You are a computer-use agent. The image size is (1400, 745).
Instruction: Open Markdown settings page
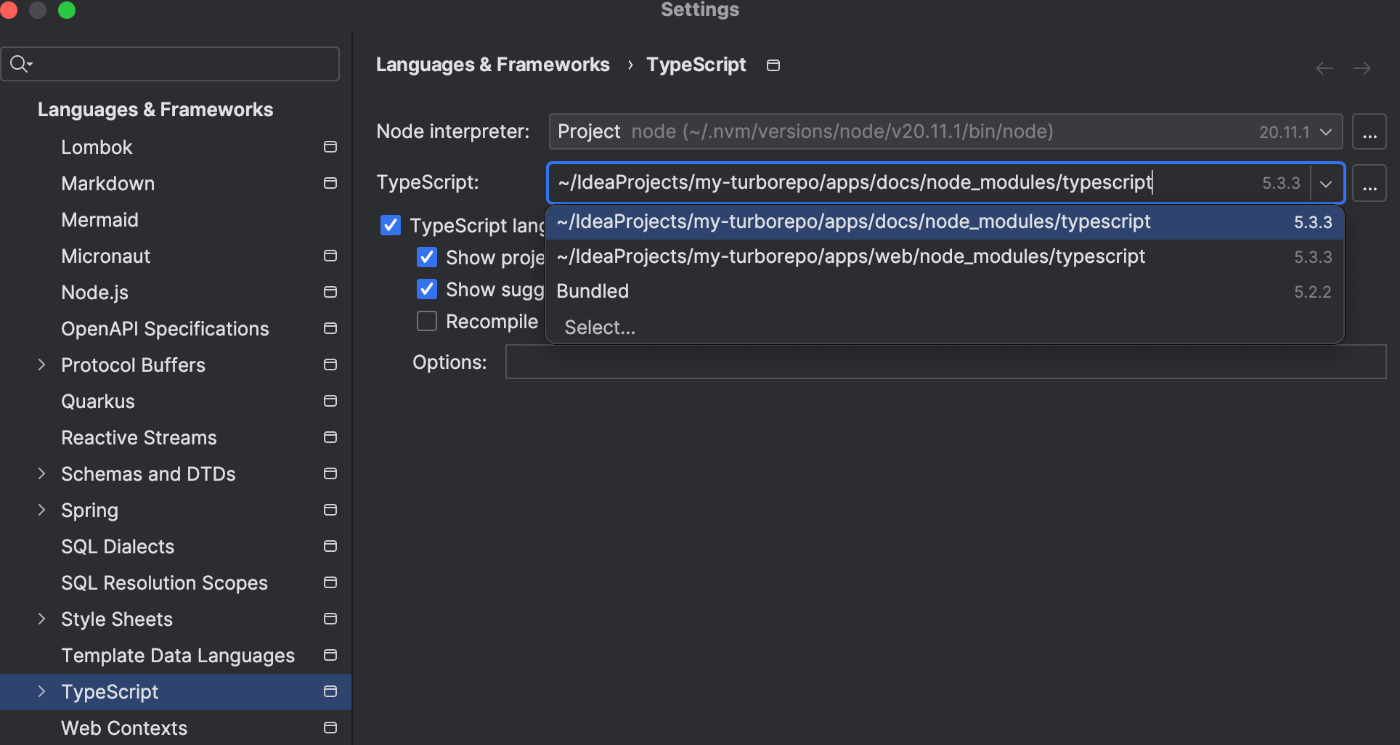point(108,183)
